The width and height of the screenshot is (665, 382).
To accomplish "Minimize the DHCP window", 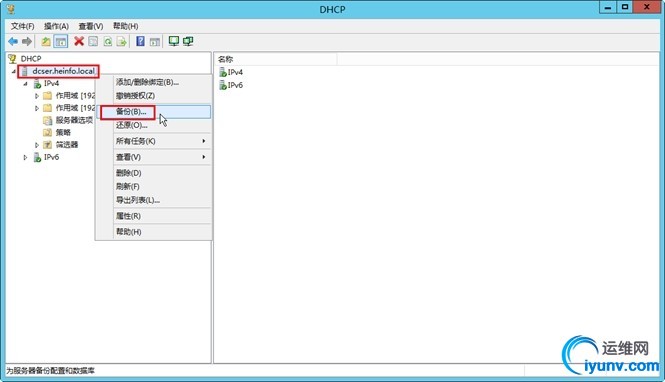I will click(x=608, y=7).
